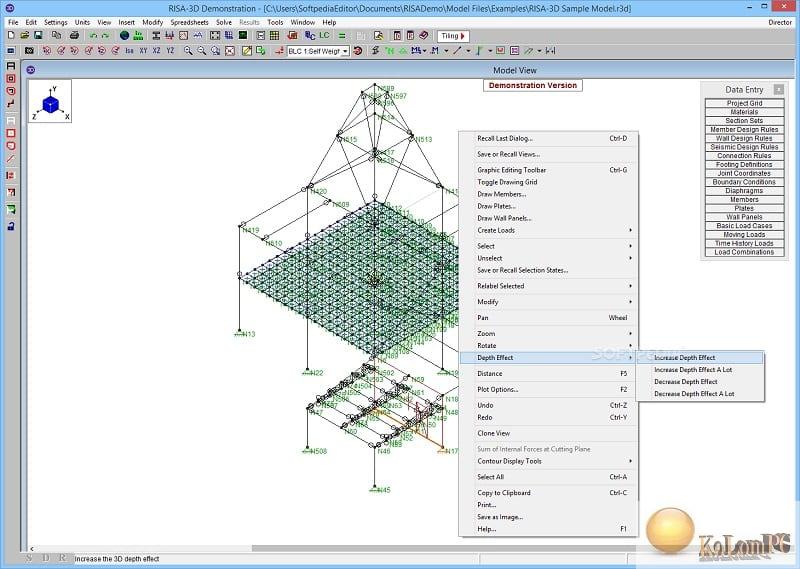Switch to XY plane view
The height and width of the screenshot is (569, 800).
point(143,51)
